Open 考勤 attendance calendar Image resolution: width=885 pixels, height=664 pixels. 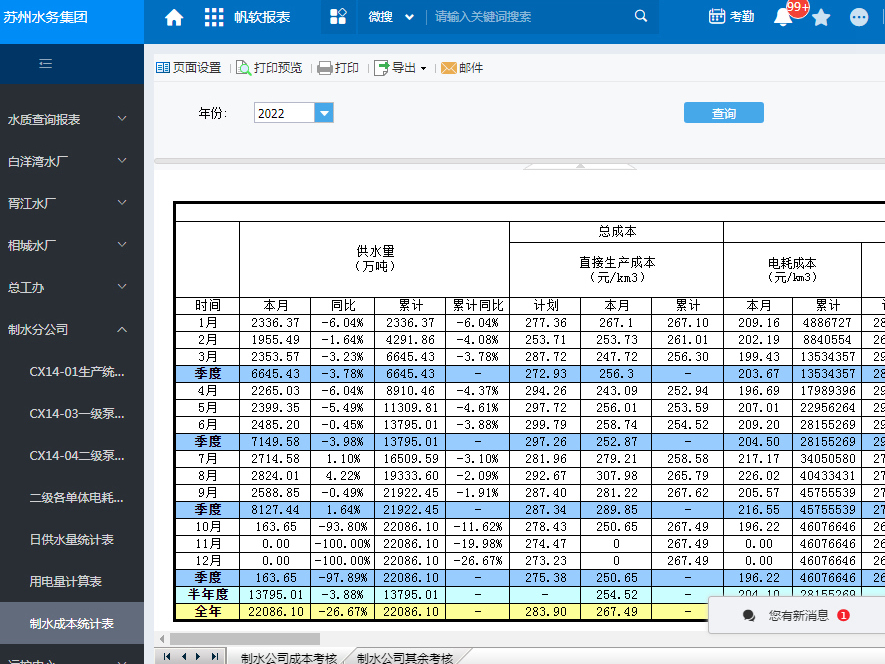731,17
